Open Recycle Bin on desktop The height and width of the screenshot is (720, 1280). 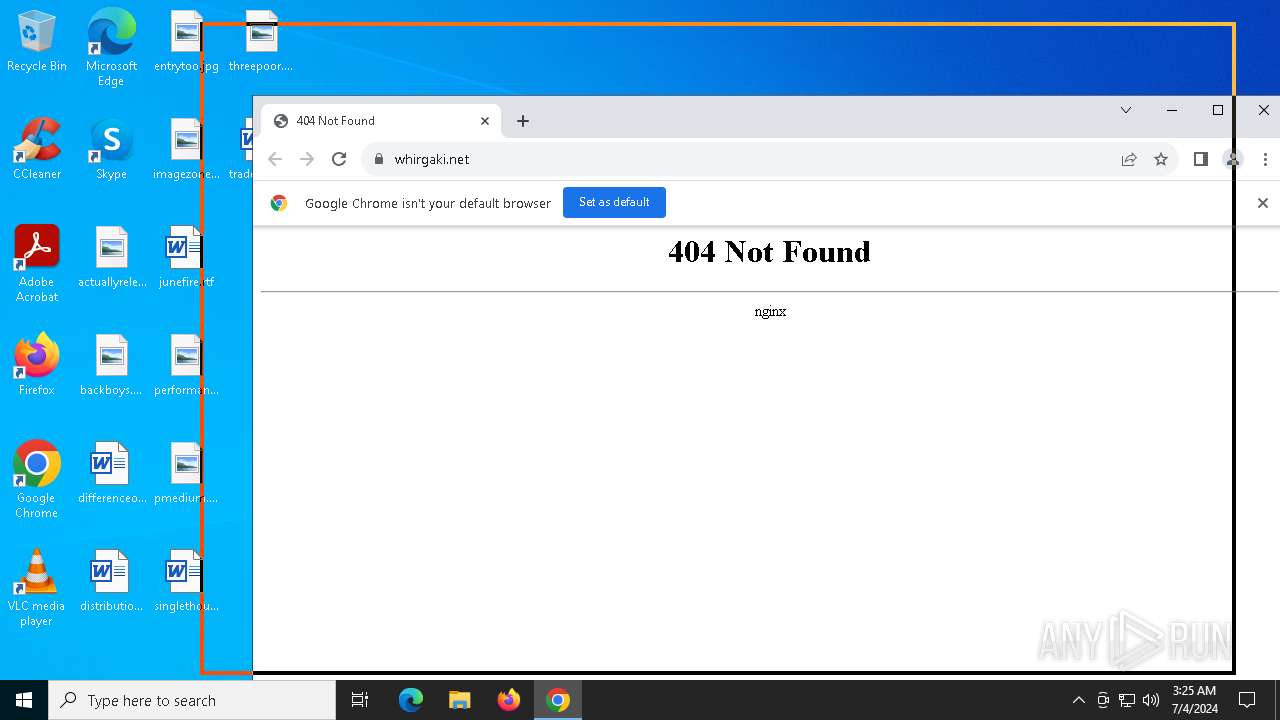click(37, 41)
